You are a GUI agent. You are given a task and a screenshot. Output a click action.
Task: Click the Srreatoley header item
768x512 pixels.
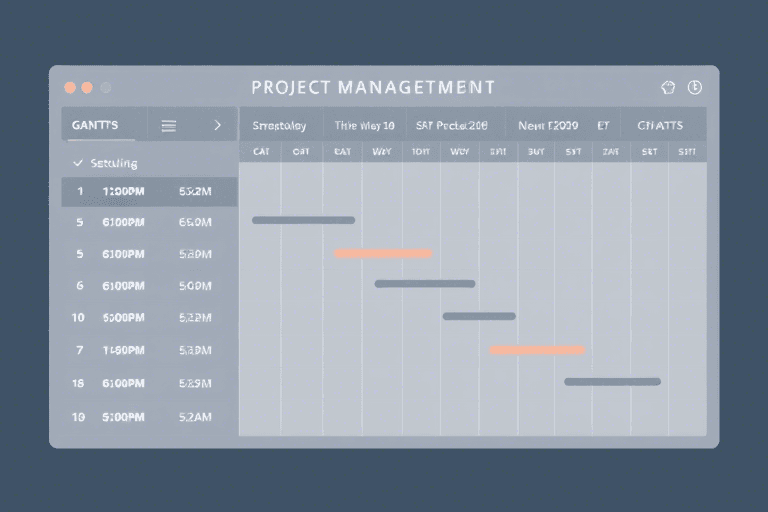point(280,126)
